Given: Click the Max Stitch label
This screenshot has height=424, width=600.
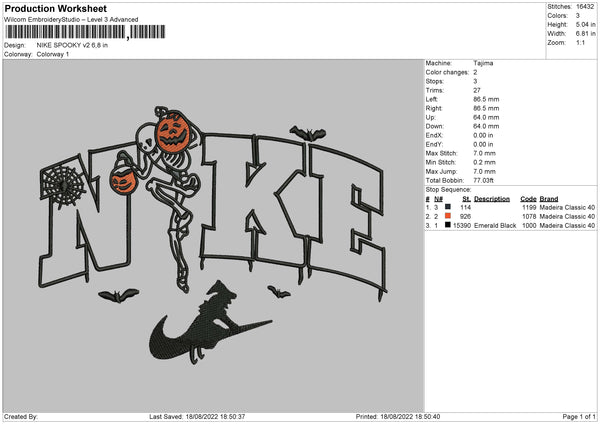Looking at the screenshot, I should coord(442,153).
